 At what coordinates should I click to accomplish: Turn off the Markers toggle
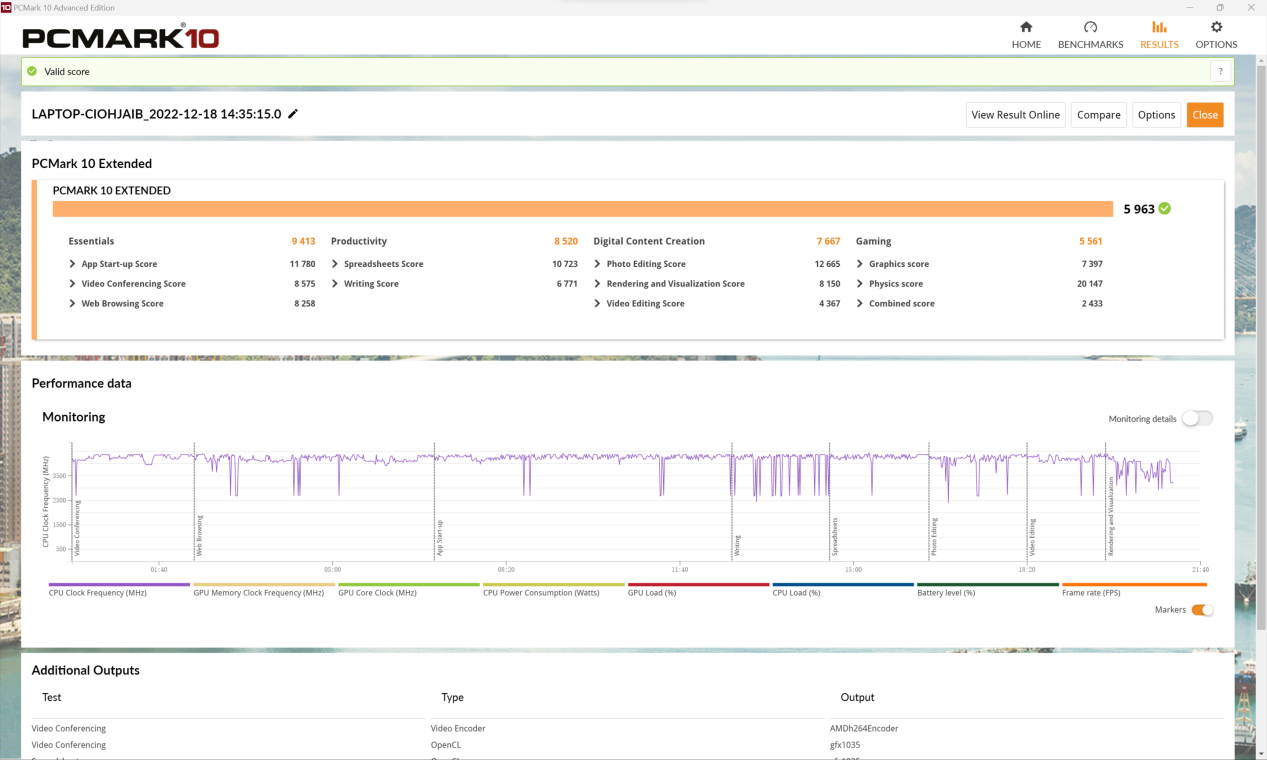(1202, 610)
